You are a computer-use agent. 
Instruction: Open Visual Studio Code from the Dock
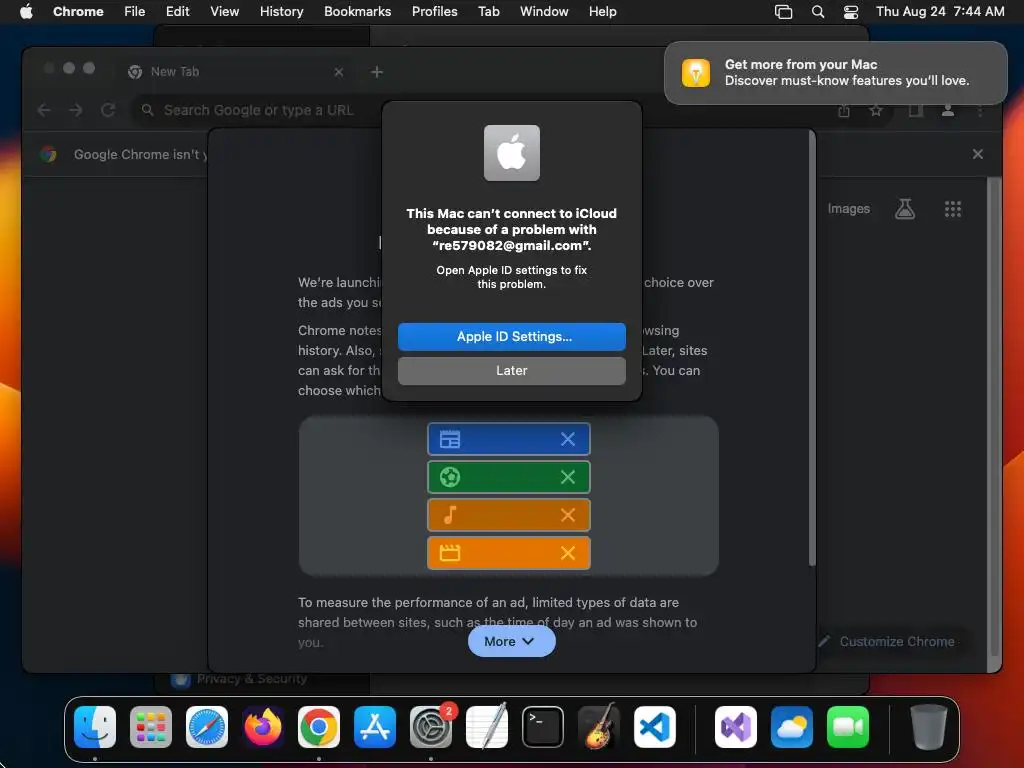tap(654, 727)
